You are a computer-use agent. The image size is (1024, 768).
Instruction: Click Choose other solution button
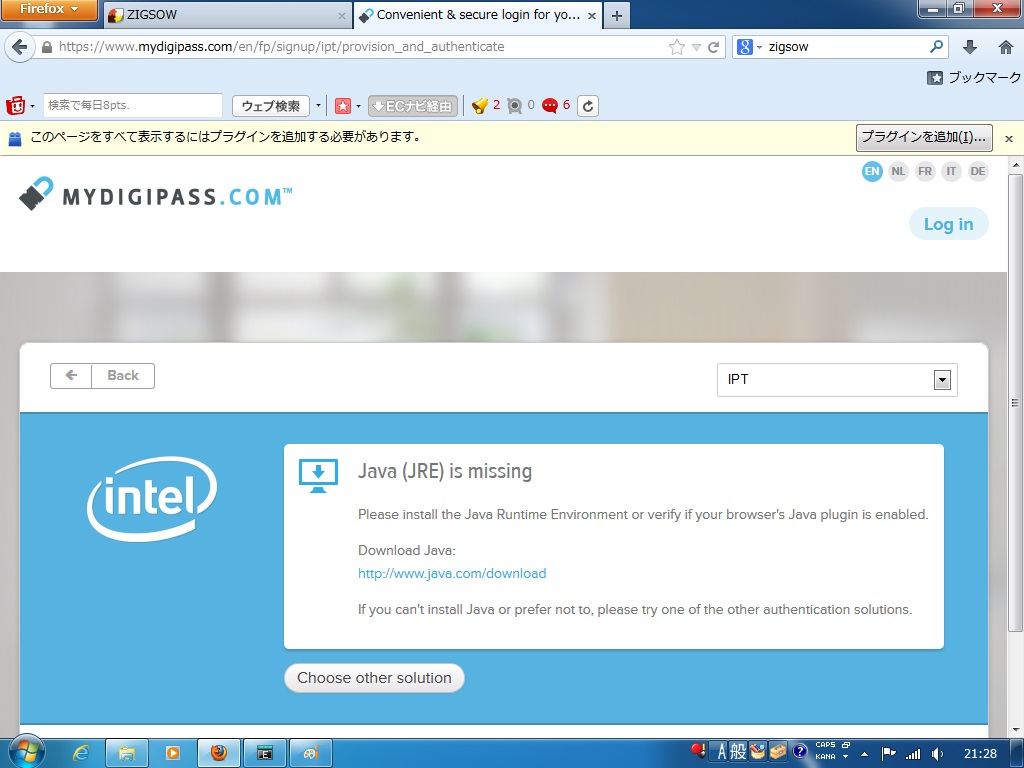coord(374,678)
